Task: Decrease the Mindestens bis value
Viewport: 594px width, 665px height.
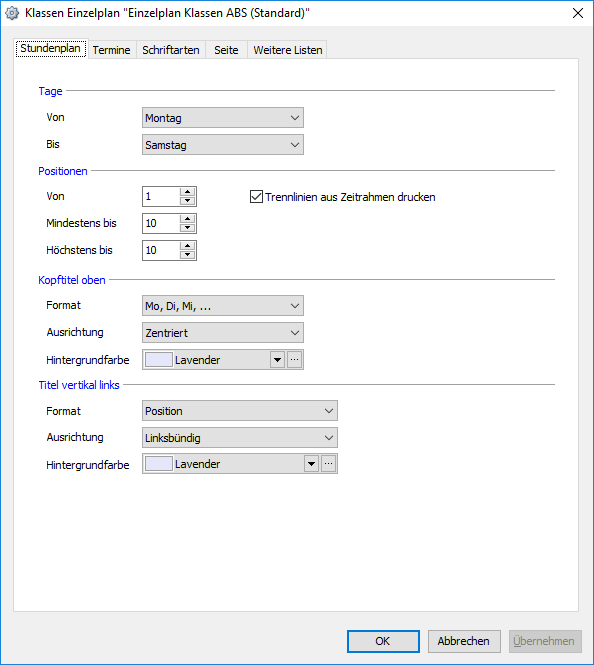Action: tap(187, 228)
